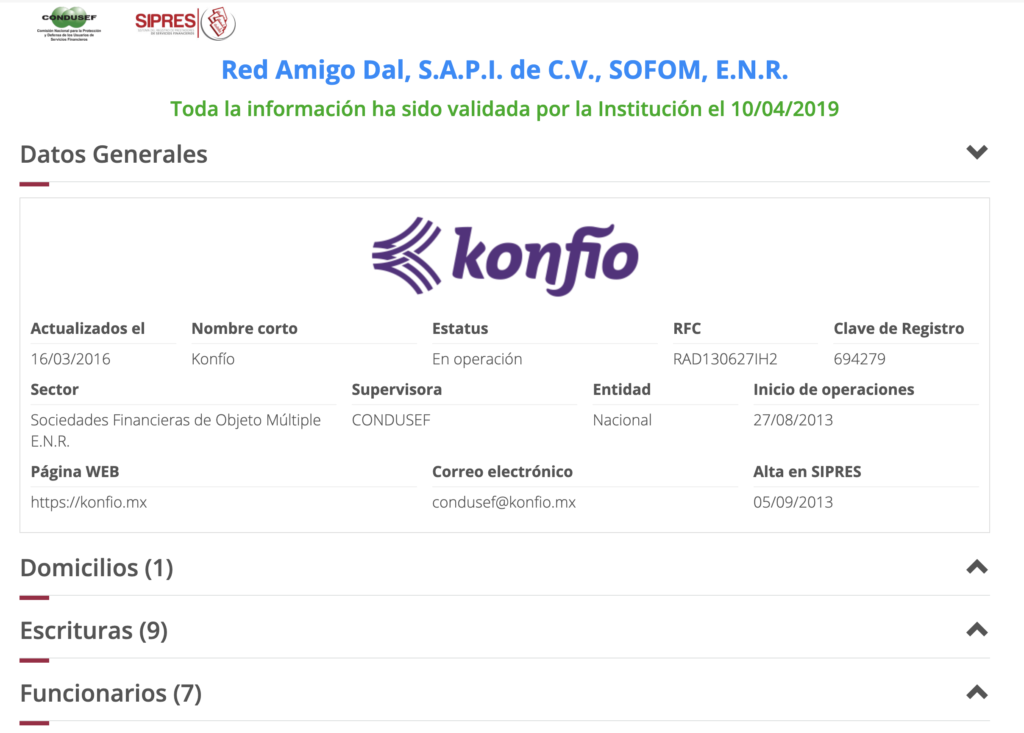Click the CONDUSEF logo
The image size is (1024, 733).
click(x=69, y=25)
